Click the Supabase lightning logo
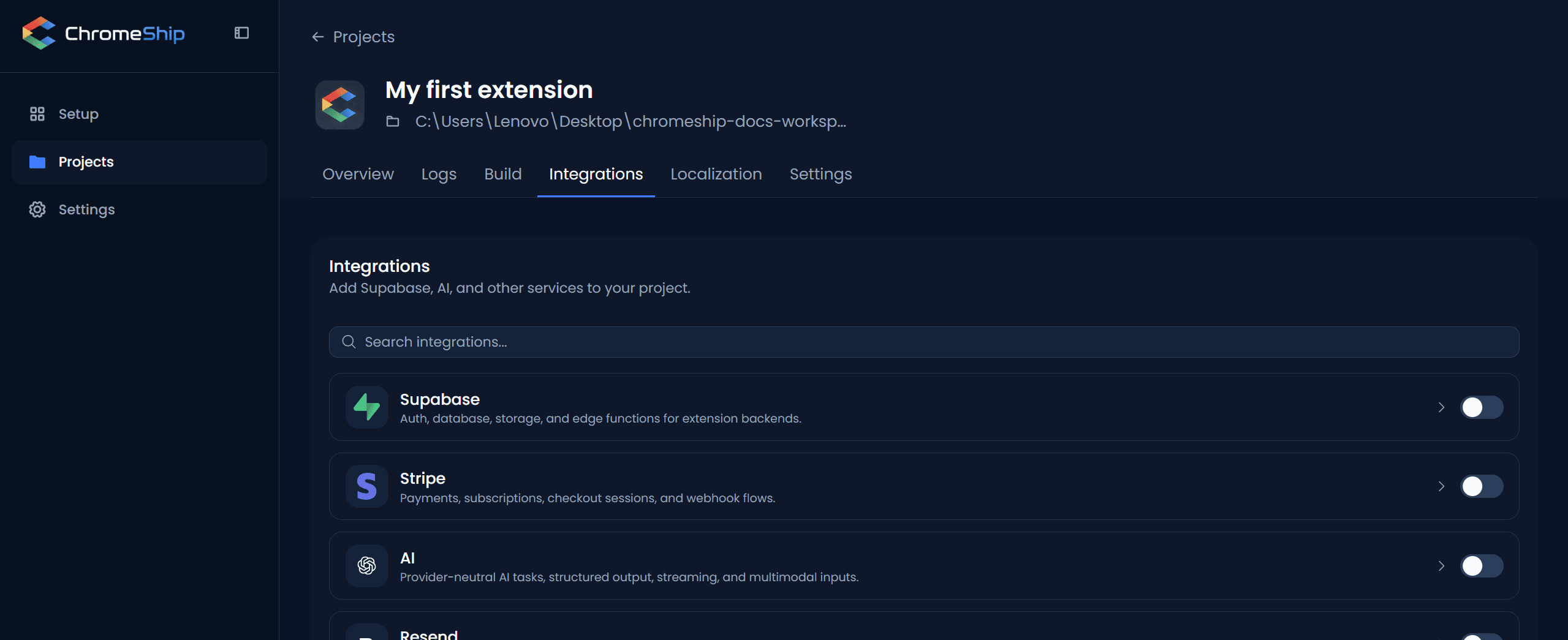 click(x=366, y=407)
